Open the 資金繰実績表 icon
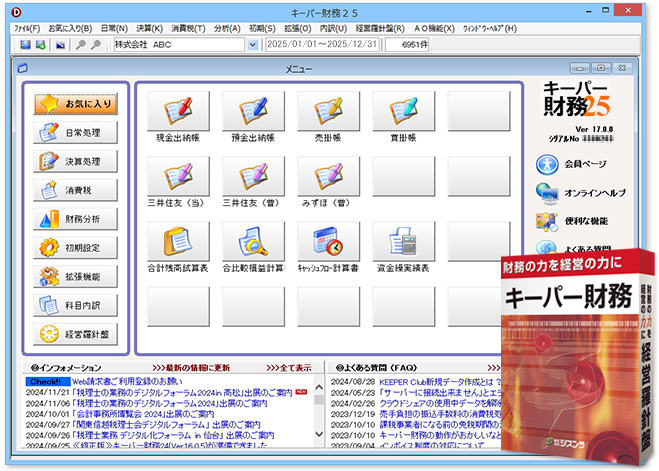The width and height of the screenshot is (659, 471). pos(404,241)
